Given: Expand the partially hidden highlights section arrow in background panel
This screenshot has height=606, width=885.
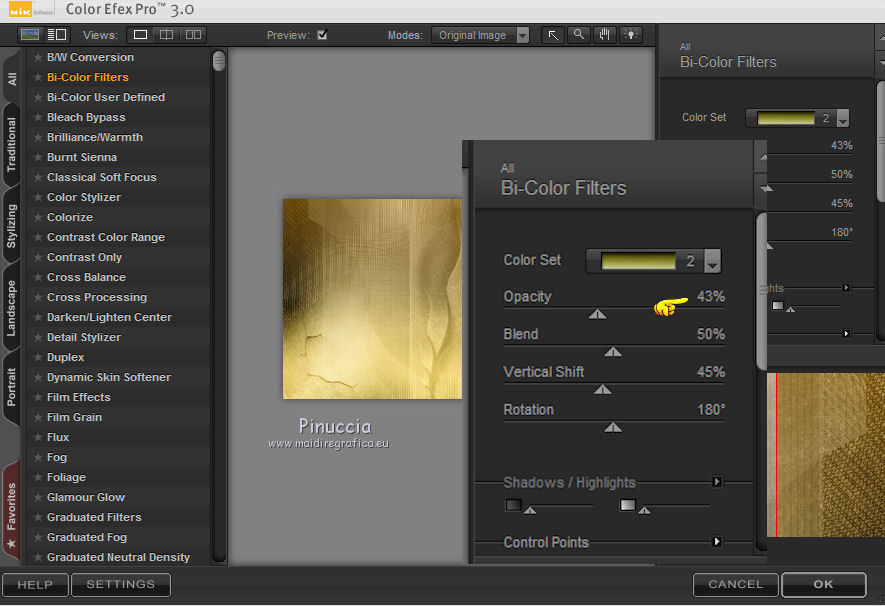Looking at the screenshot, I should (x=846, y=288).
